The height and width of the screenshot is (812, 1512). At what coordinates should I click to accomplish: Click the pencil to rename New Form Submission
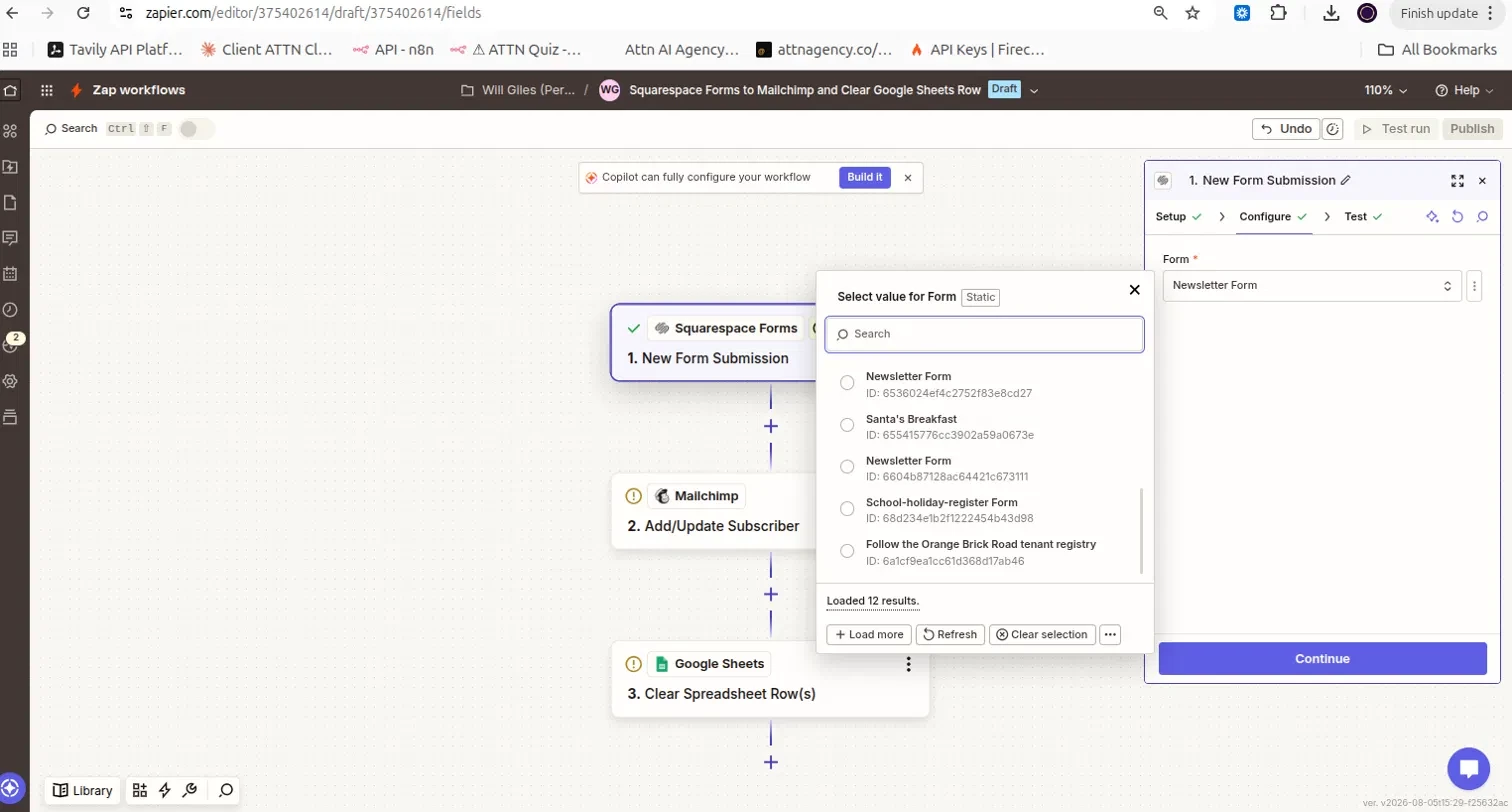click(x=1346, y=181)
